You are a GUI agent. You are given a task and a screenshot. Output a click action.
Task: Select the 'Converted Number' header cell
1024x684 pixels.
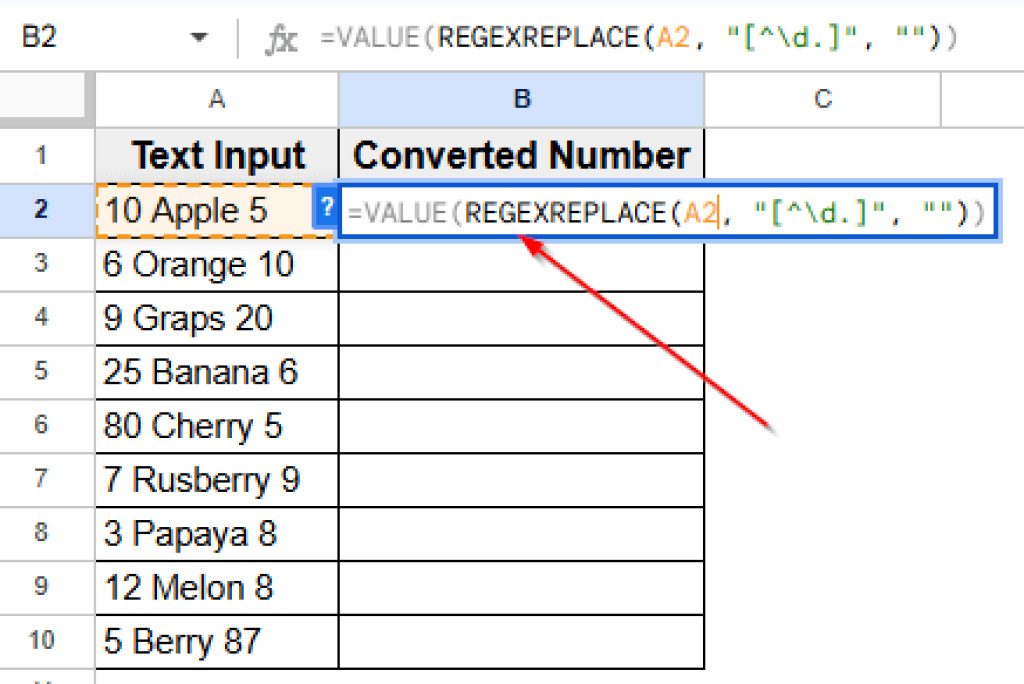[521, 155]
